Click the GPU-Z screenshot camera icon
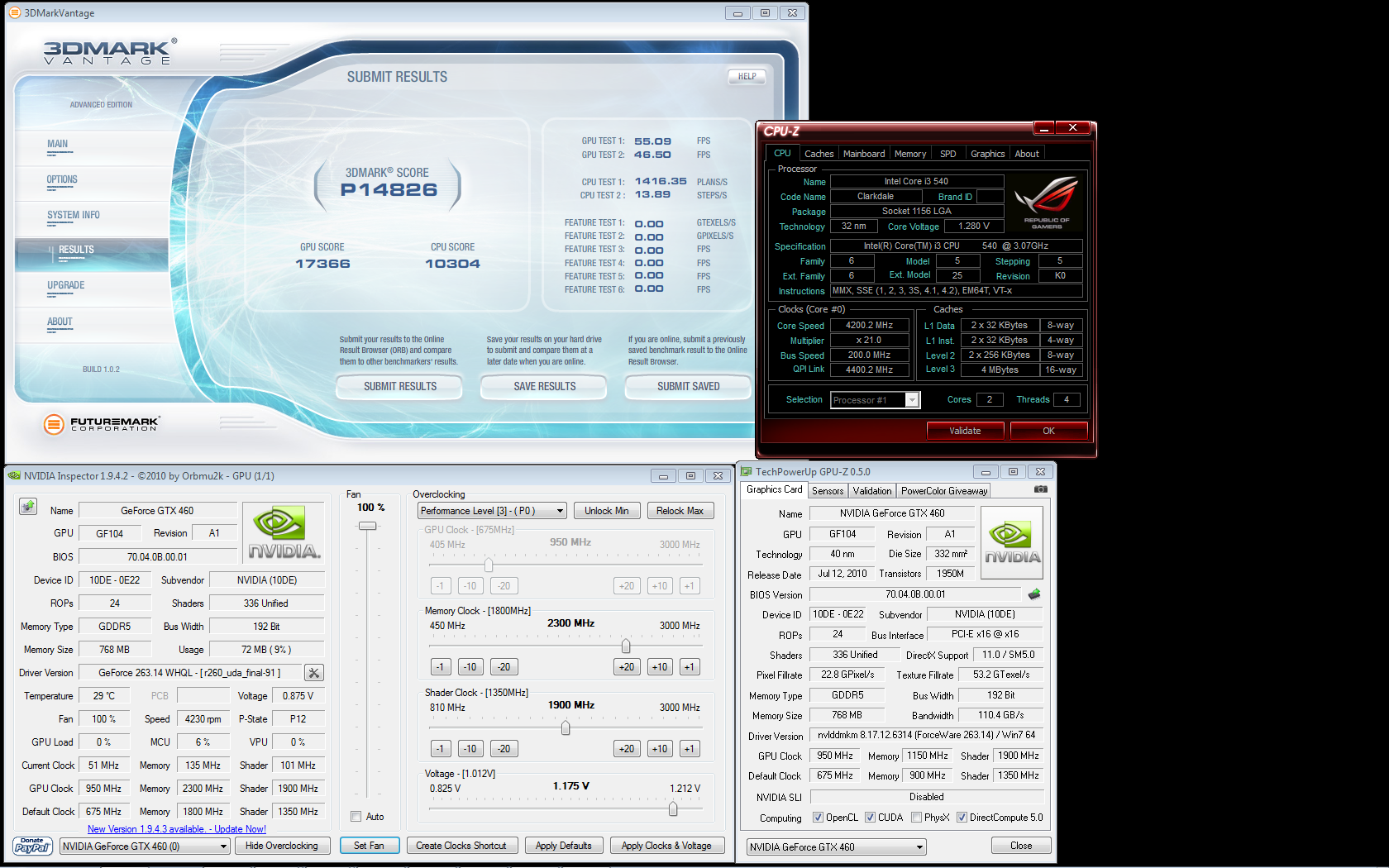1389x868 pixels. tap(1041, 489)
